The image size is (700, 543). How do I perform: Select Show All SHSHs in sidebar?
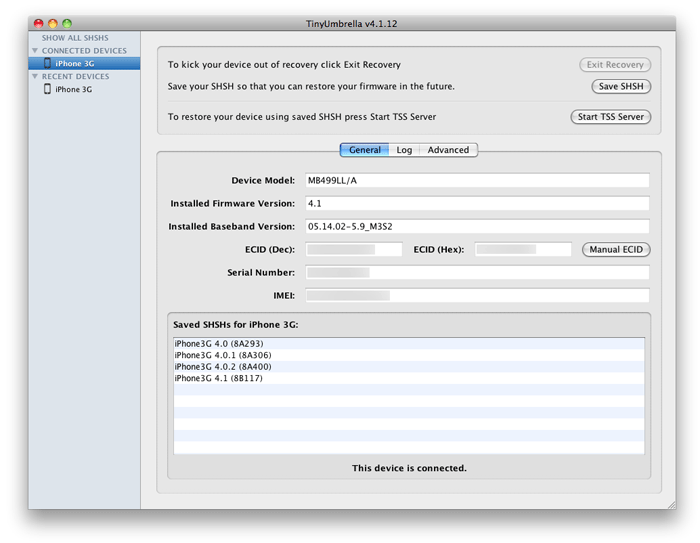(74, 38)
